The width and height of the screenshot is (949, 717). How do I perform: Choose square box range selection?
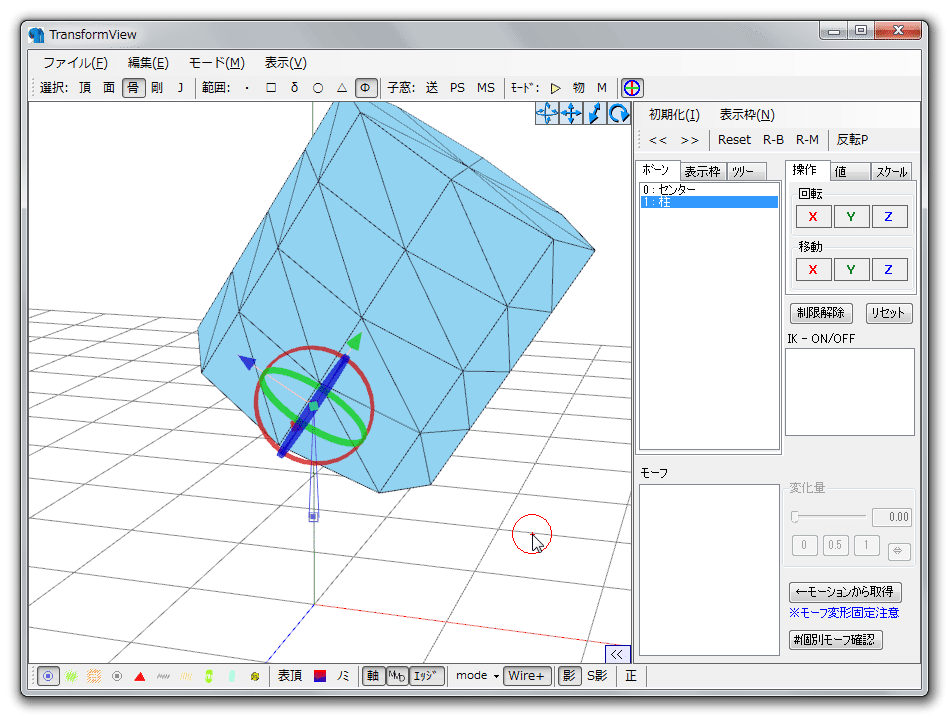(x=271, y=88)
